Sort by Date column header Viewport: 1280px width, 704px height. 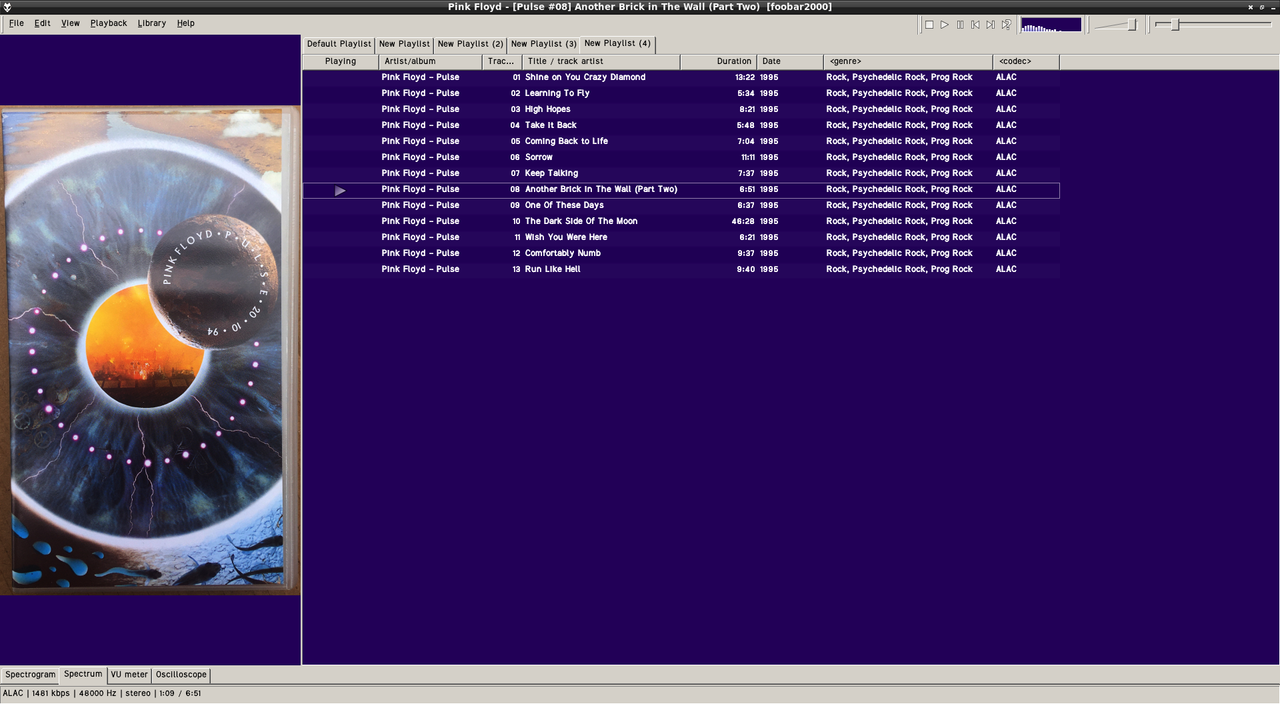point(790,61)
